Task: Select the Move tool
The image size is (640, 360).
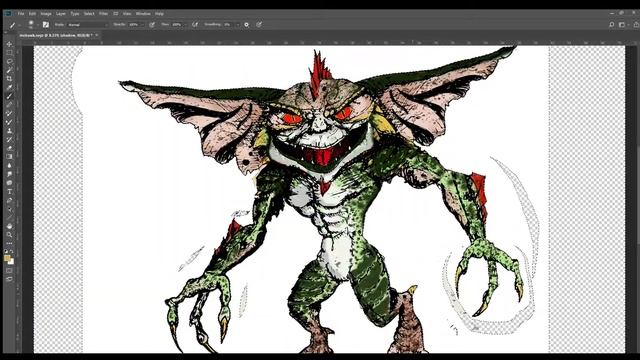Action: [9, 44]
